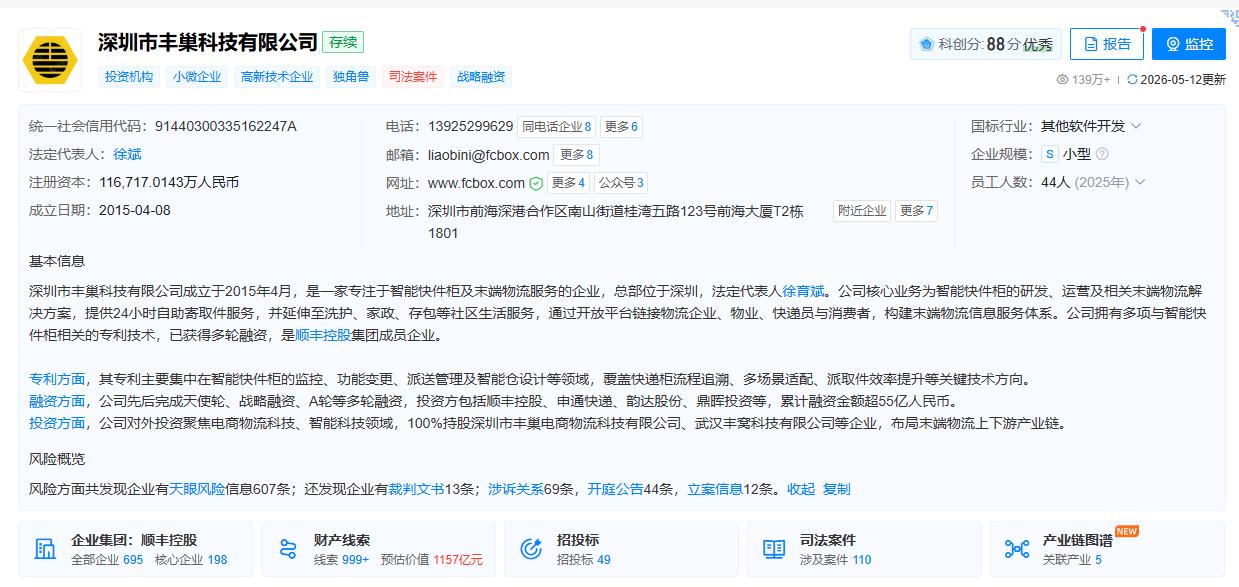The height and width of the screenshot is (587, 1239).
Task: Open the 顺丰控股 link in description
Action: [323, 335]
